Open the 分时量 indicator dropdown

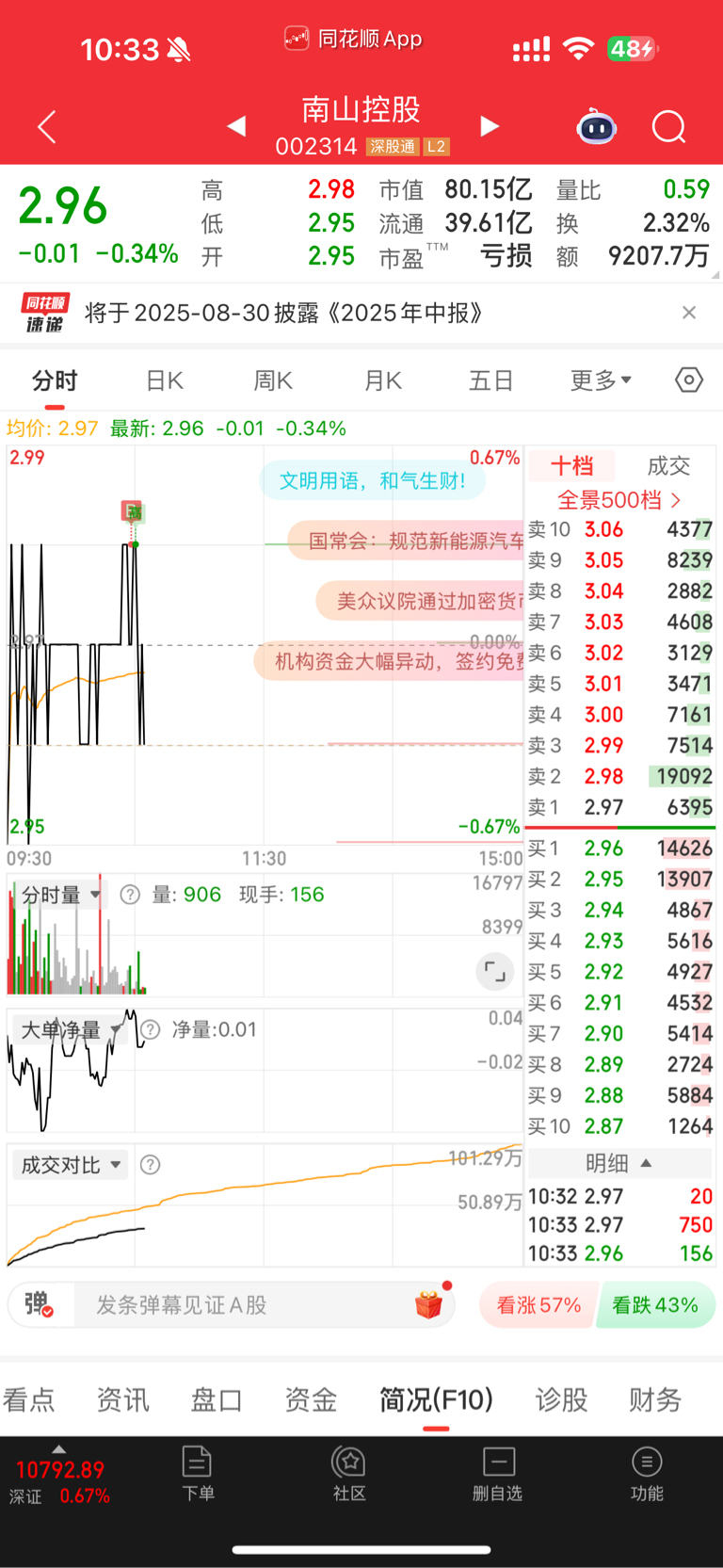pos(60,895)
